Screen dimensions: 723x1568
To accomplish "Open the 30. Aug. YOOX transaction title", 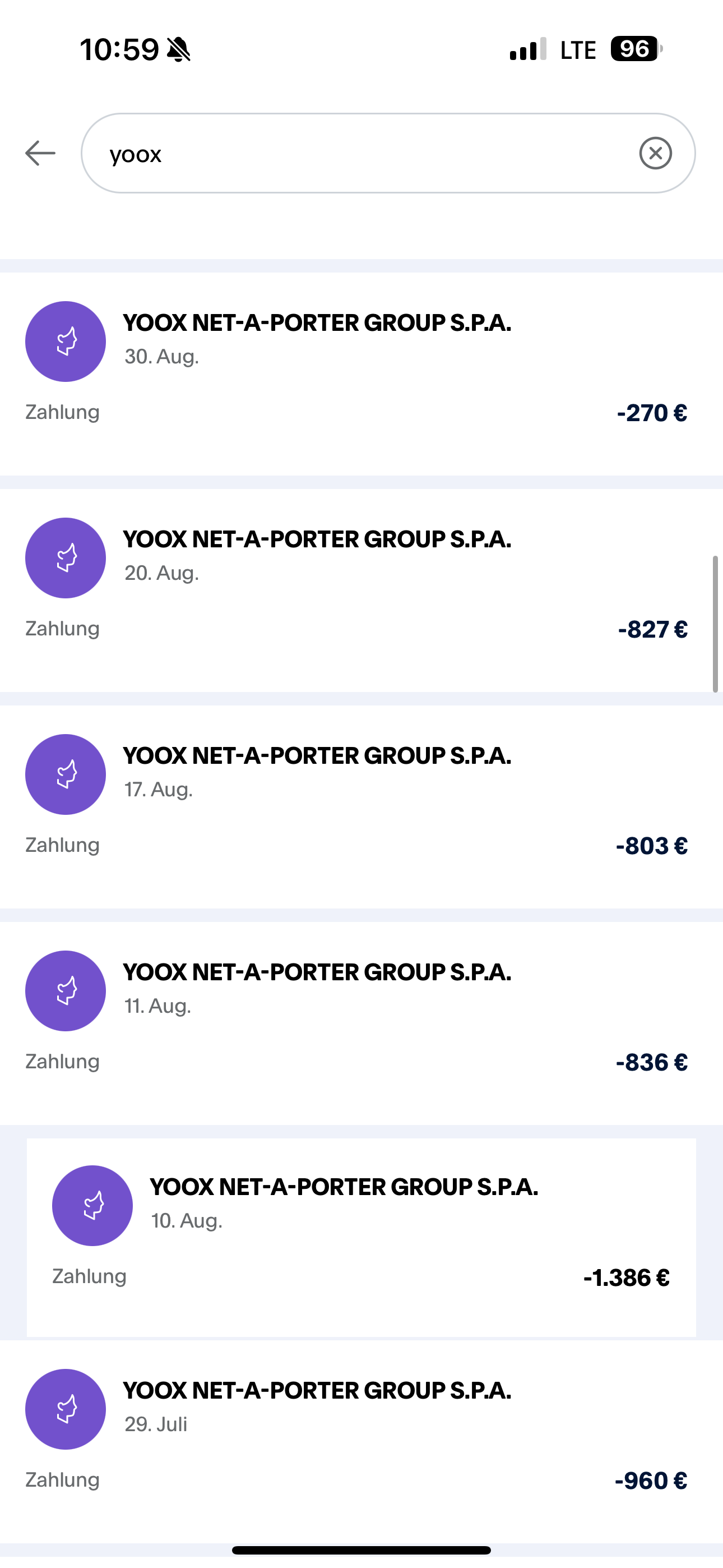I will click(317, 322).
